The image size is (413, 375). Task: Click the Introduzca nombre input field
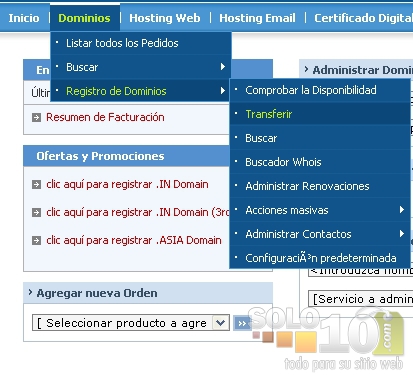pos(361,272)
